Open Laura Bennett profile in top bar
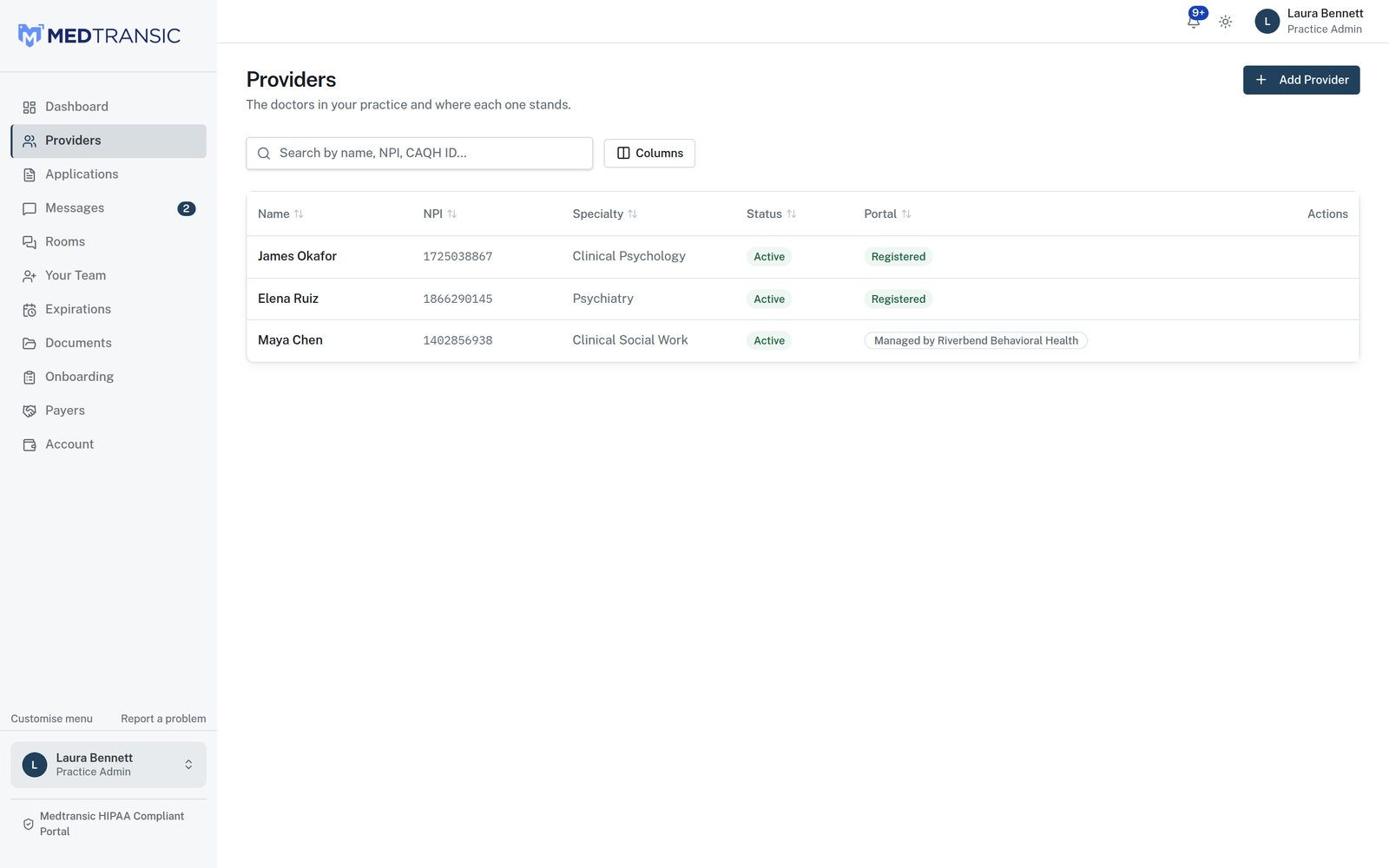The height and width of the screenshot is (868, 1389). (1309, 22)
